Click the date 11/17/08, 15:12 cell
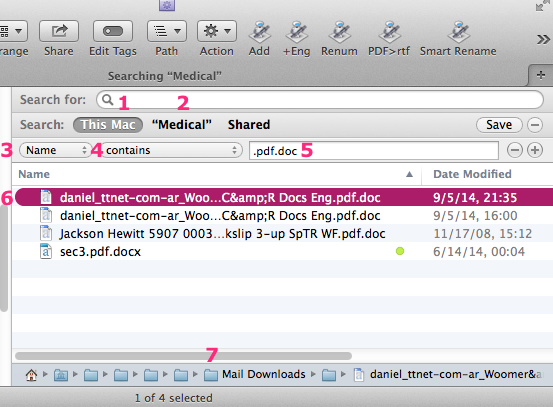Viewport: 553px width, 407px height. coord(482,233)
